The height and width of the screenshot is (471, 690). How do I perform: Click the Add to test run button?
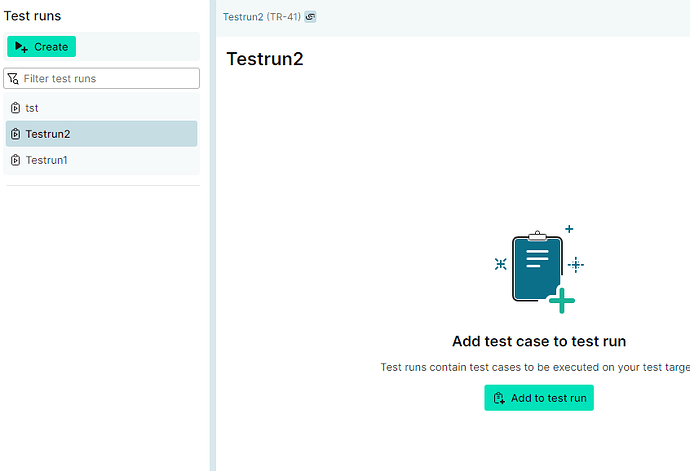point(539,398)
